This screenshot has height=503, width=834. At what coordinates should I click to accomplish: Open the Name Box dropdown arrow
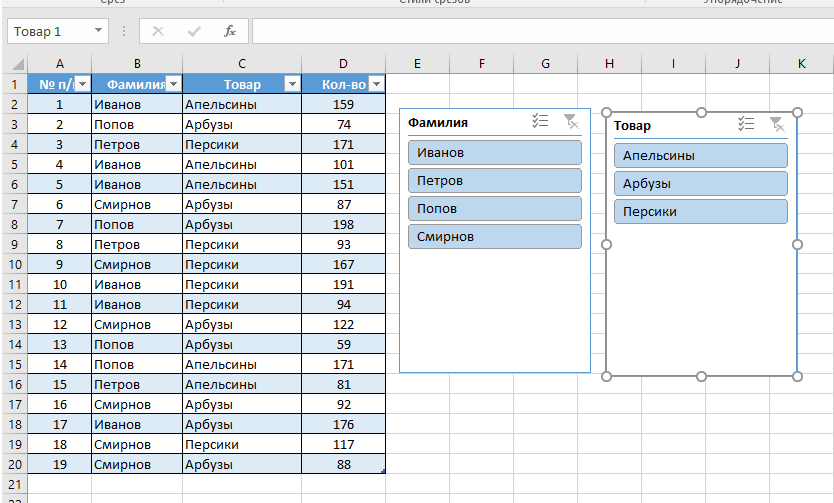[98, 30]
